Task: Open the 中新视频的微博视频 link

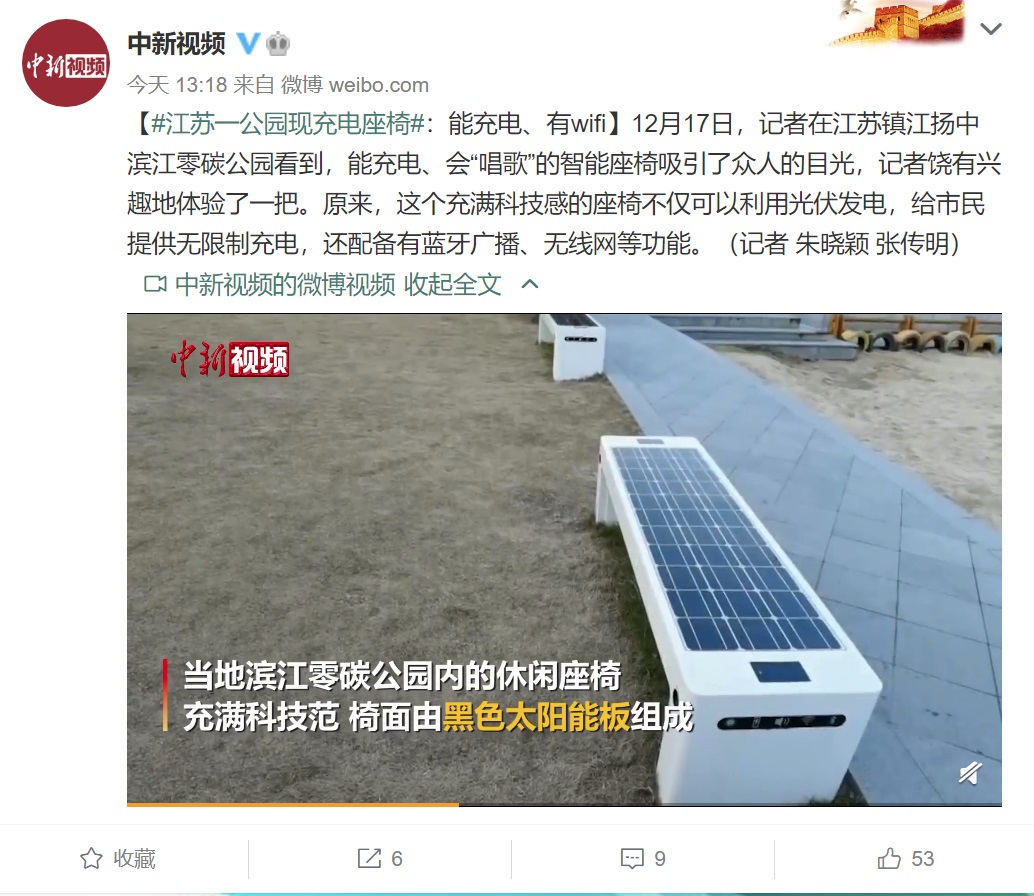Action: coord(285,284)
